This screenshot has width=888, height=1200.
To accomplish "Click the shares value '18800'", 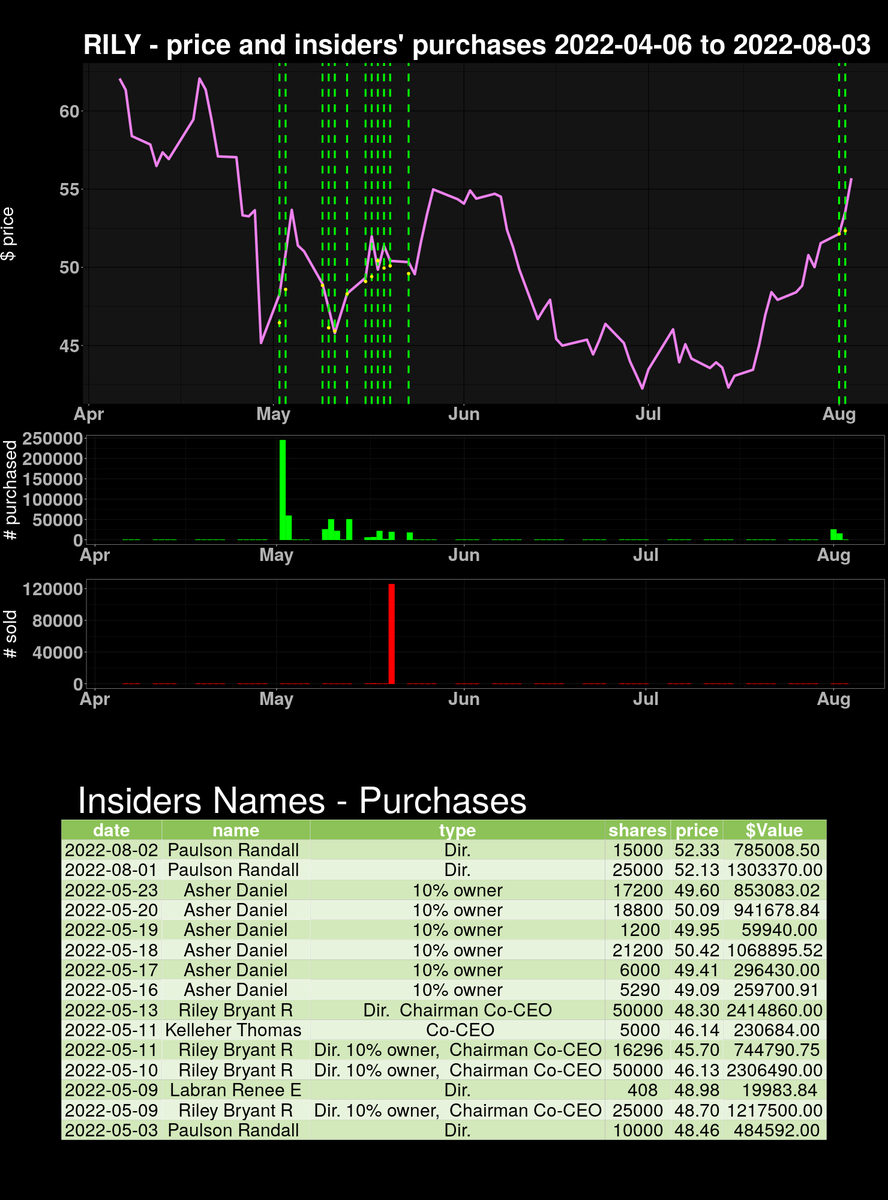I will click(637, 910).
